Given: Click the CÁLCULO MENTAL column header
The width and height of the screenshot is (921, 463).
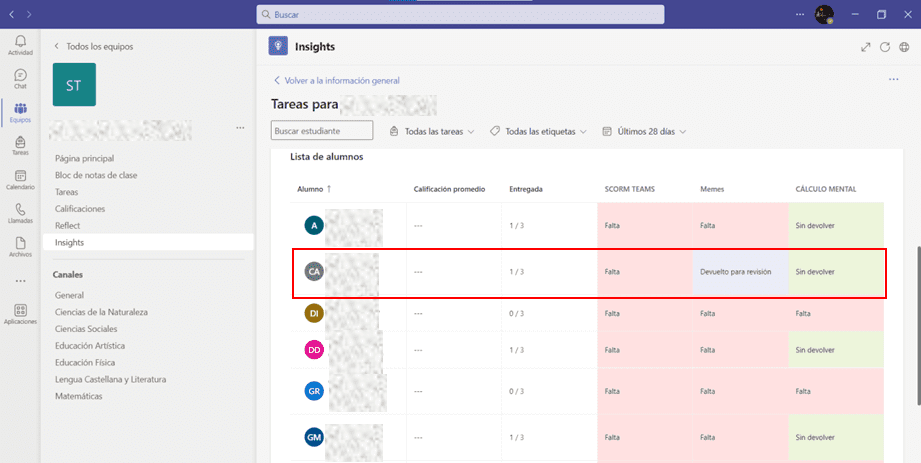Looking at the screenshot, I should 825,189.
